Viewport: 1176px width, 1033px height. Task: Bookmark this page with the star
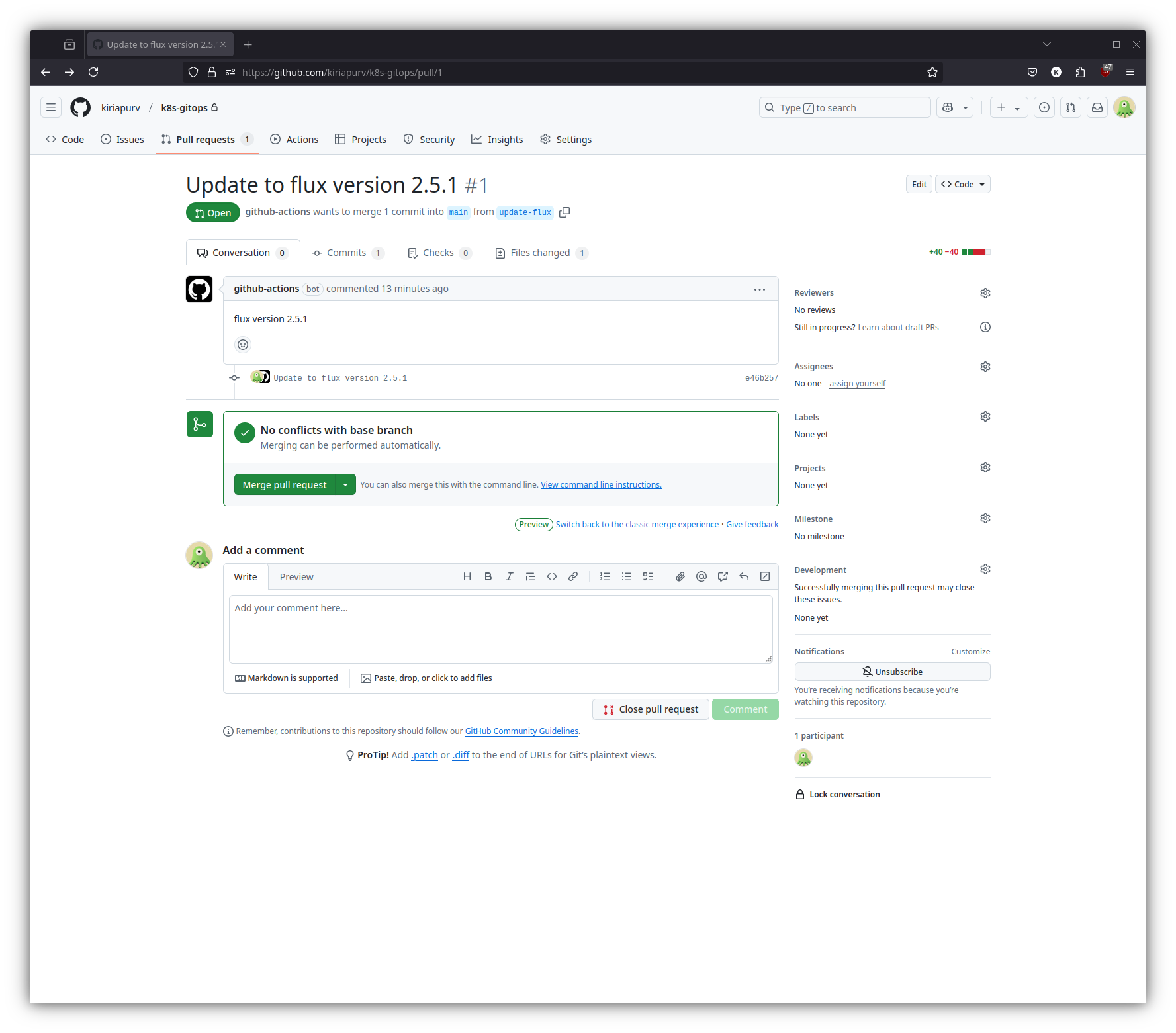932,72
